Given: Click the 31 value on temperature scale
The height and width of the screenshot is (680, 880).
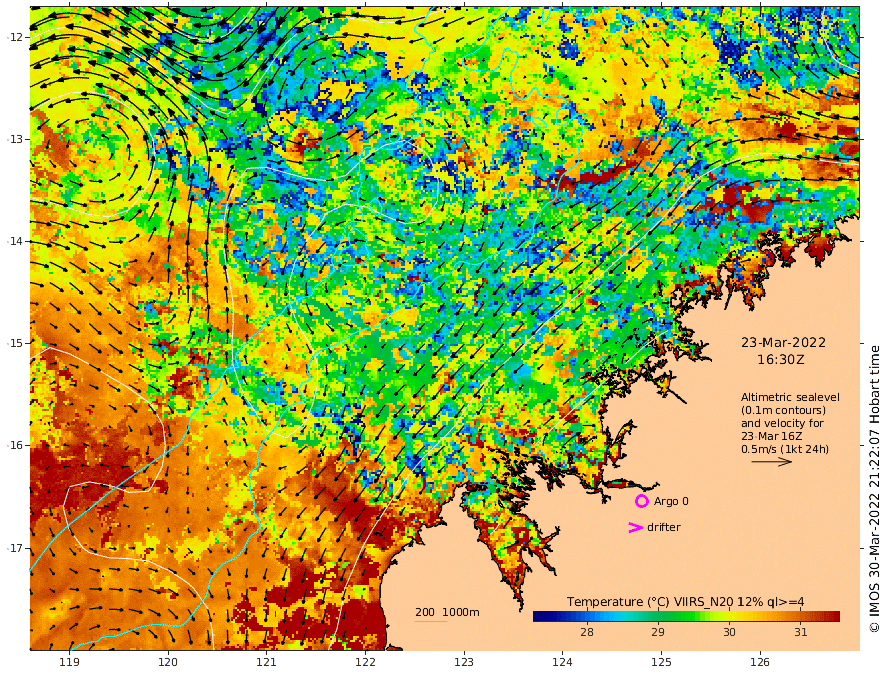Looking at the screenshot, I should 801,632.
